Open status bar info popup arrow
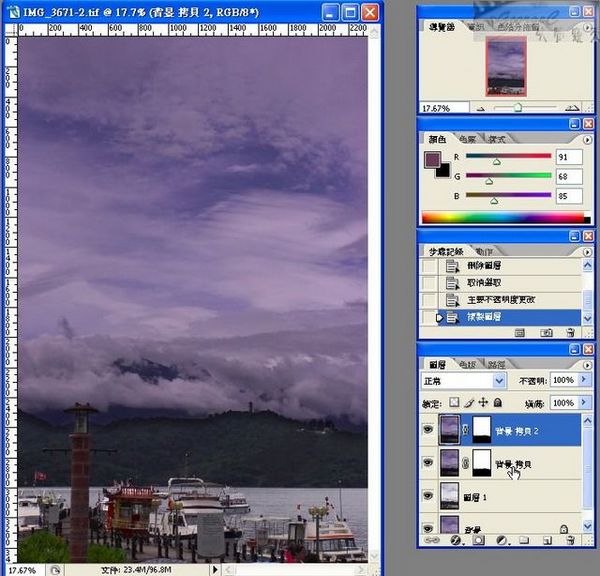This screenshot has width=600, height=576. click(215, 569)
